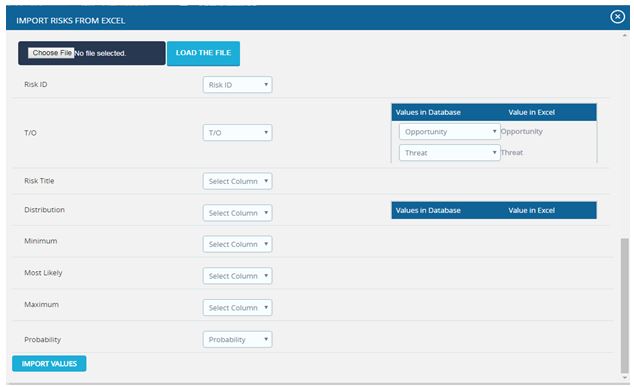The image size is (634, 387).
Task: Open the Probability column dropdown
Action: pyautogui.click(x=237, y=339)
